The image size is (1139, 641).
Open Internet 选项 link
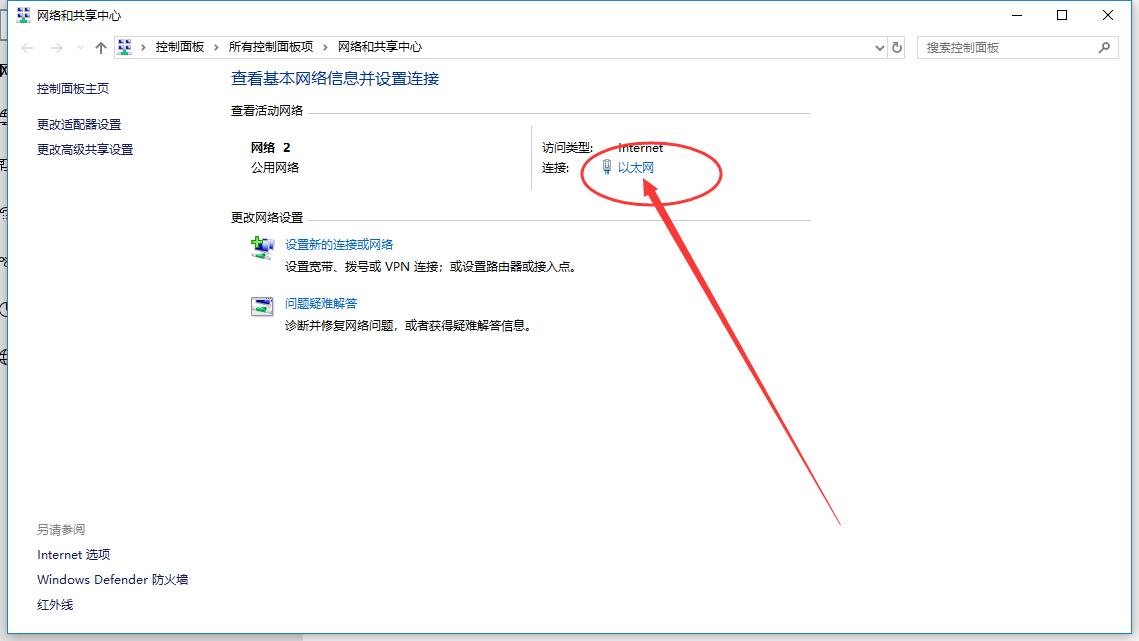coord(73,554)
